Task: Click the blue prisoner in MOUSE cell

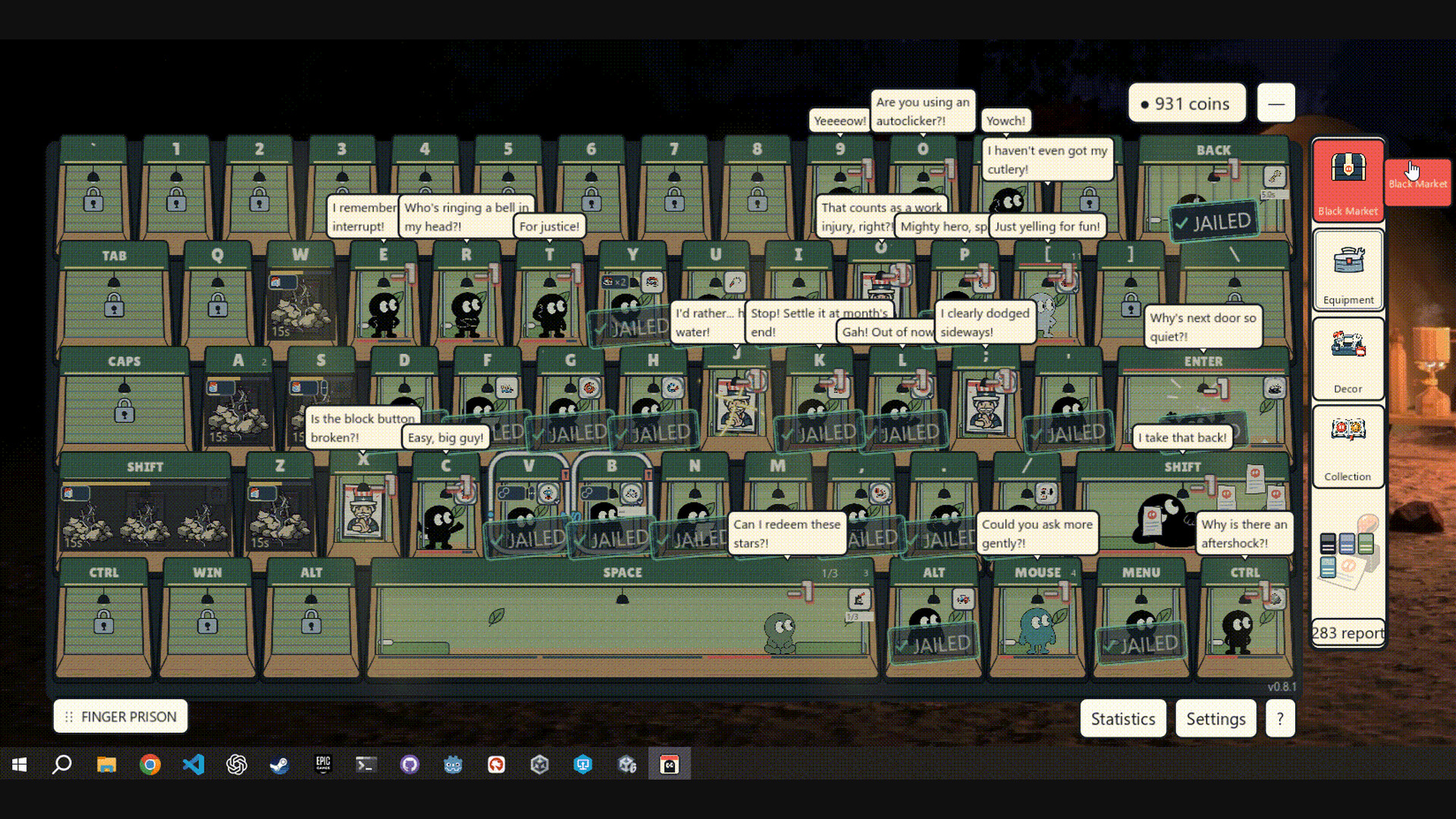Action: pos(1036,630)
